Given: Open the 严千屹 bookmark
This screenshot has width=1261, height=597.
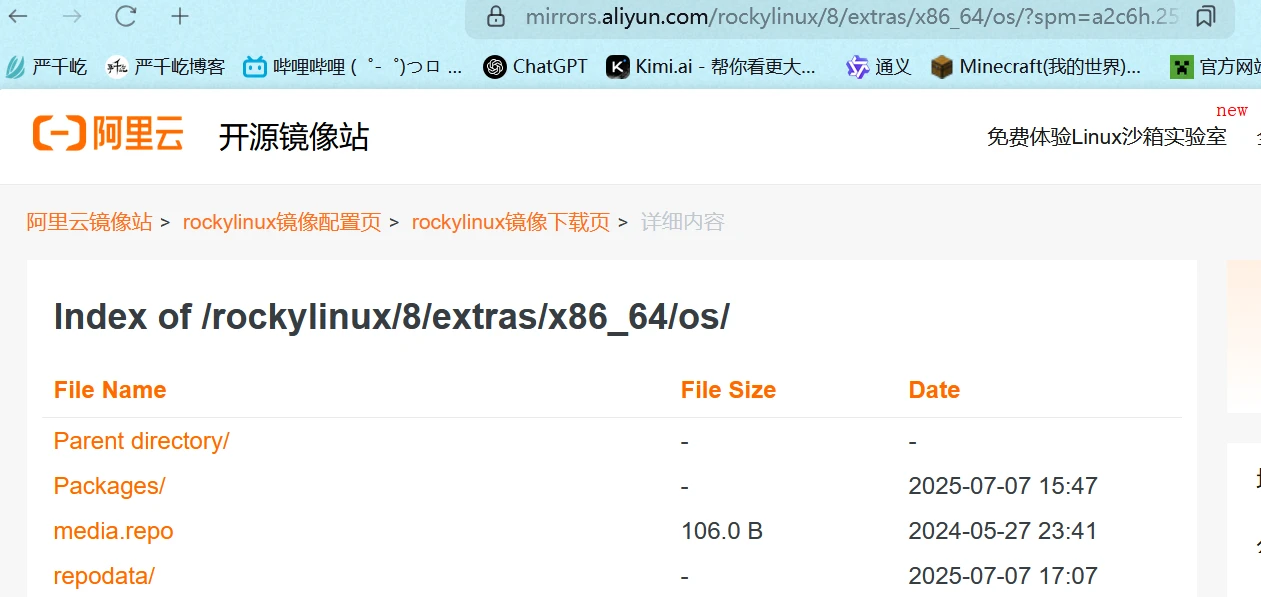Looking at the screenshot, I should (47, 67).
